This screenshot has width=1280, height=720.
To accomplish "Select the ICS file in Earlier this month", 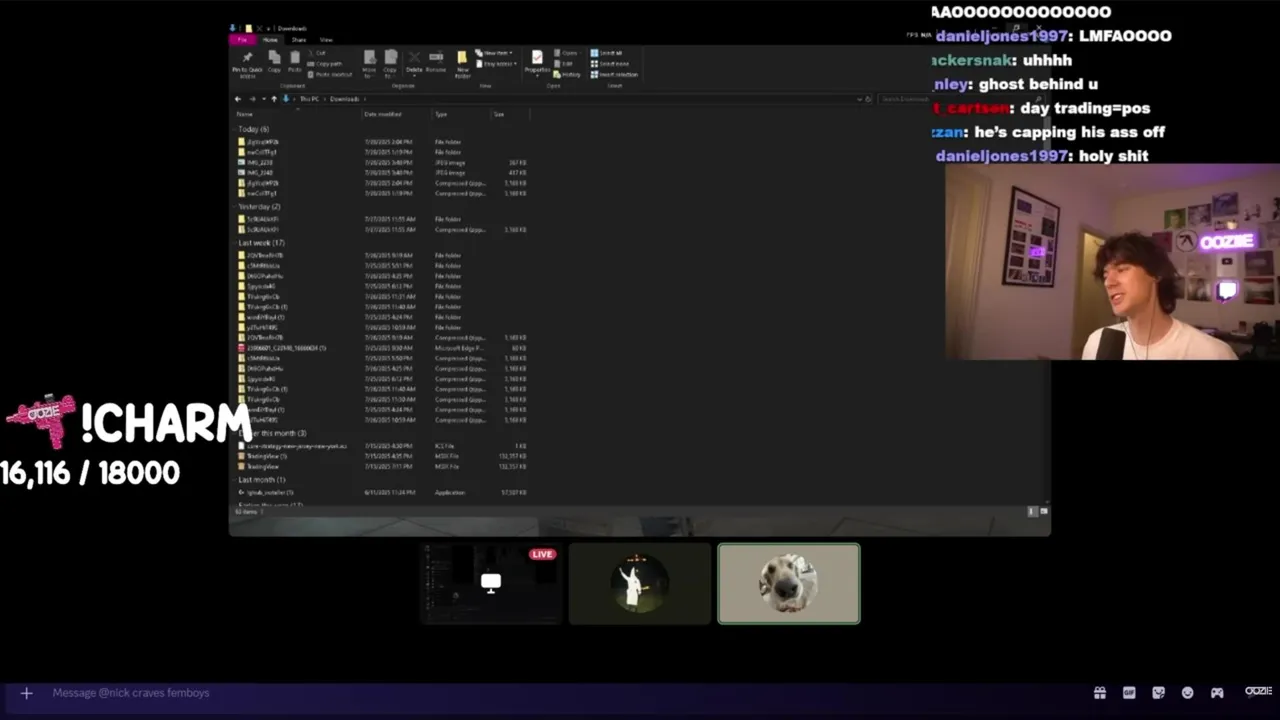I will click(x=382, y=446).
